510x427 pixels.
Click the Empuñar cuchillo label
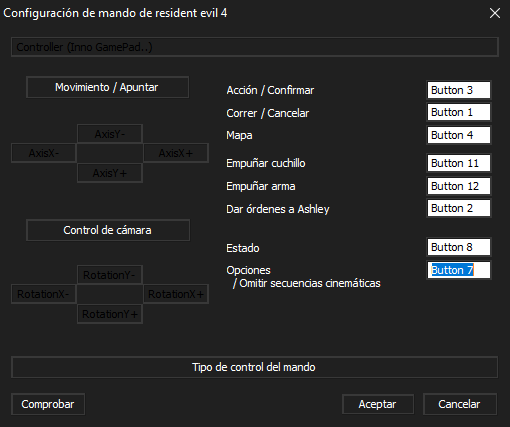coord(266,163)
